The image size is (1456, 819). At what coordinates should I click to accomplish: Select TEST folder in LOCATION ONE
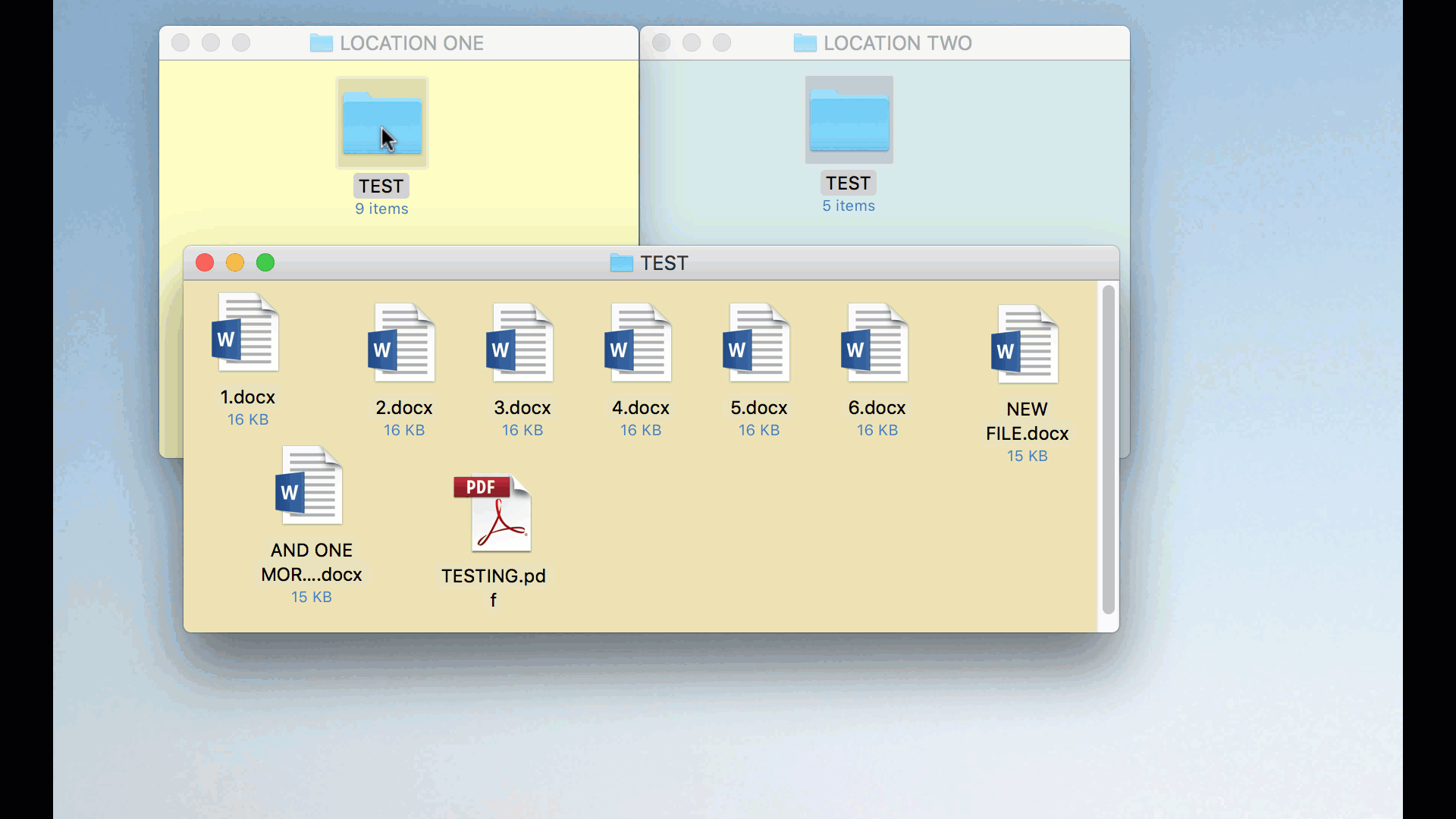point(382,123)
